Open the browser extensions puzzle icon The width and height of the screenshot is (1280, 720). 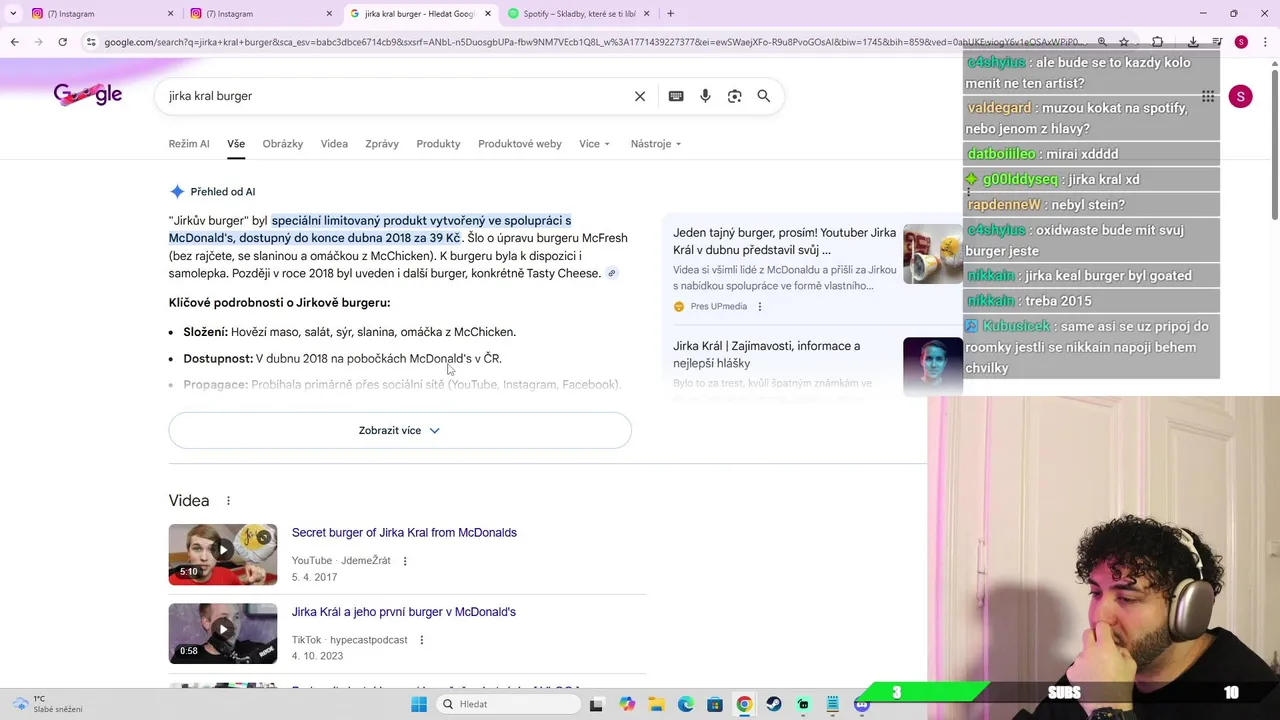tap(1157, 42)
